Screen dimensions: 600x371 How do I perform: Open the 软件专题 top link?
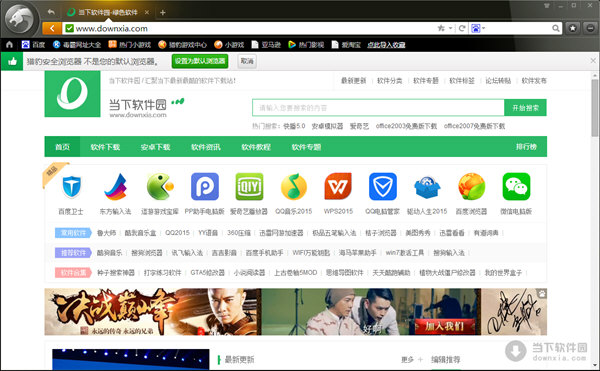pyautogui.click(x=426, y=81)
